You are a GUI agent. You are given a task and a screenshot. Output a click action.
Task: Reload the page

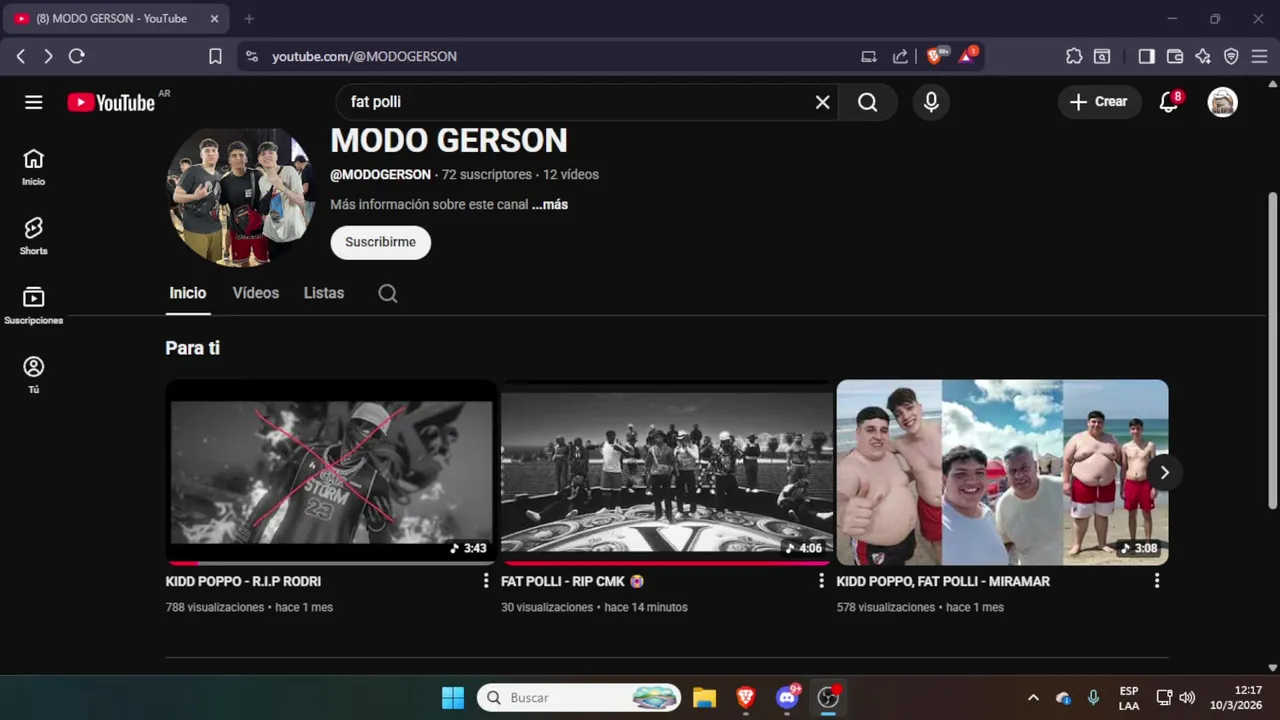point(77,56)
